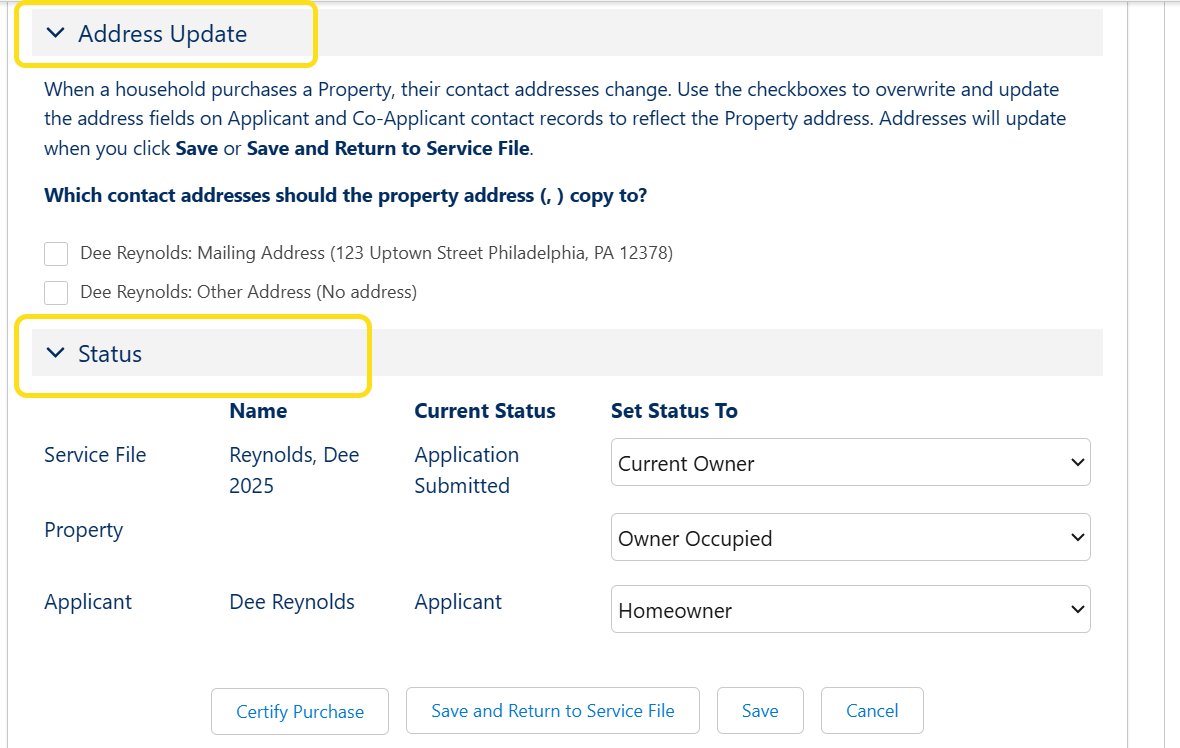Click the Mailing Address checkbox label text

tap(376, 254)
